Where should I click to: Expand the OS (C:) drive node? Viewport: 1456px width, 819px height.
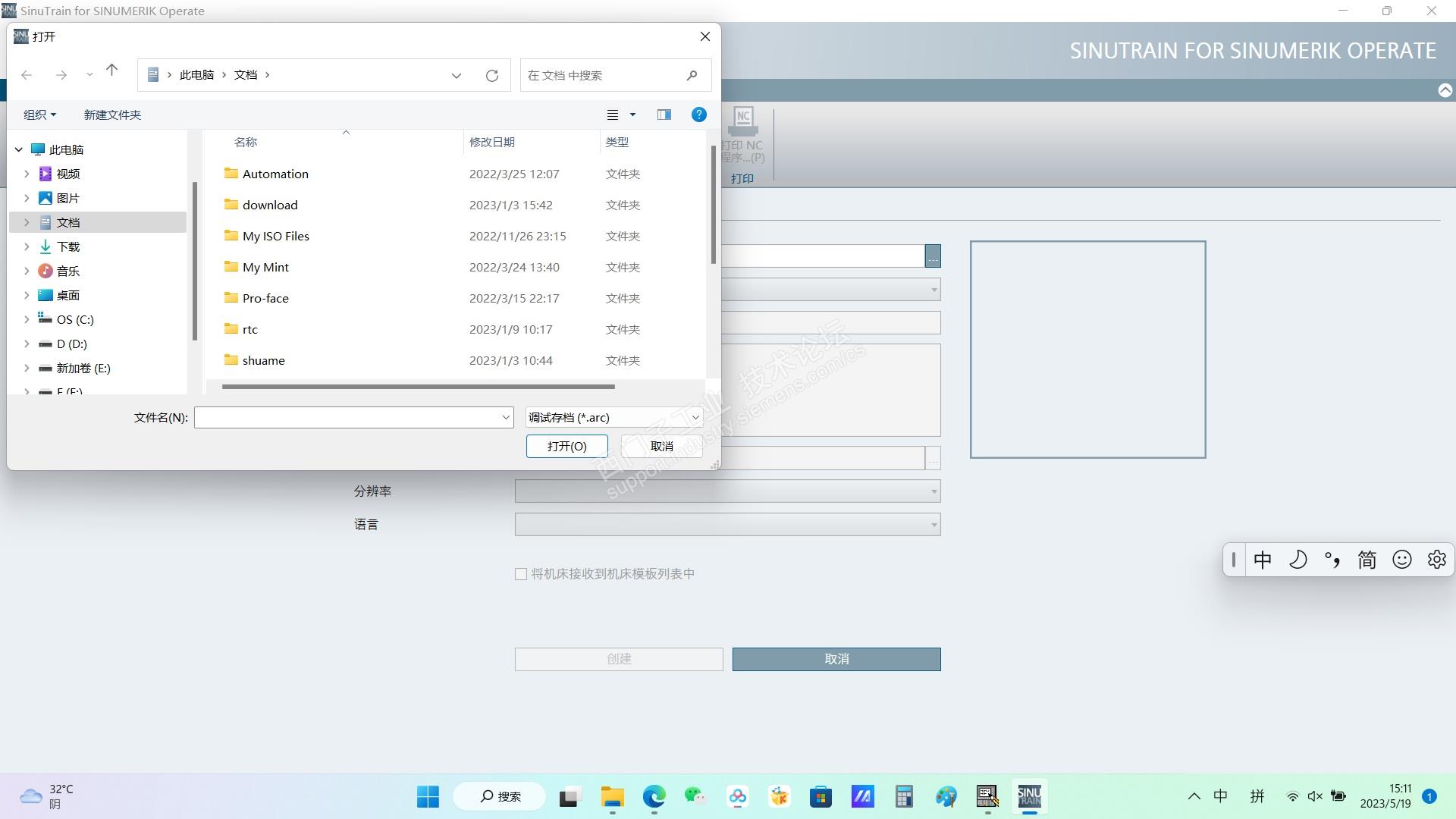tap(27, 319)
